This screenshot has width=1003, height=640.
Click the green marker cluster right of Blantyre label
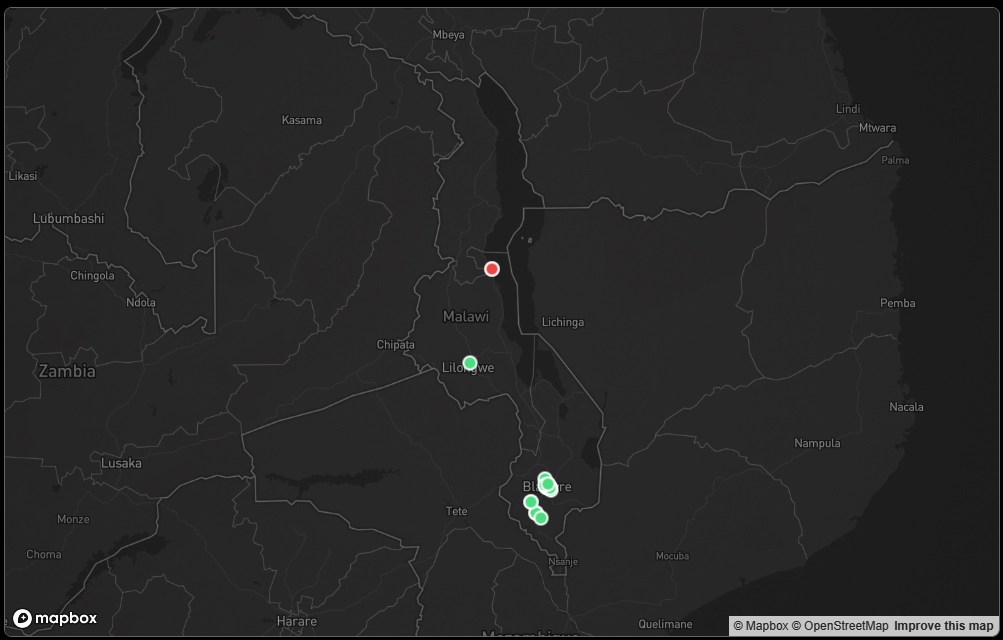(549, 484)
